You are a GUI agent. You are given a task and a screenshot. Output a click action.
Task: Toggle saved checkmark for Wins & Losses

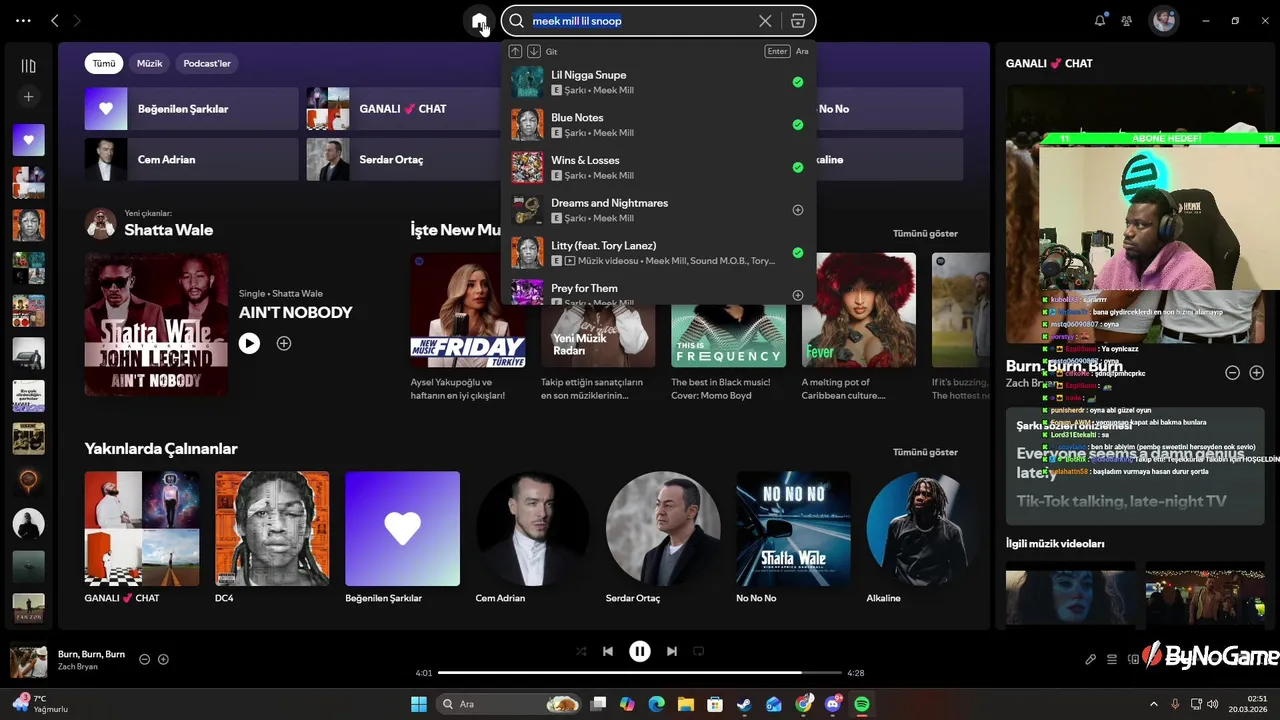tap(798, 167)
